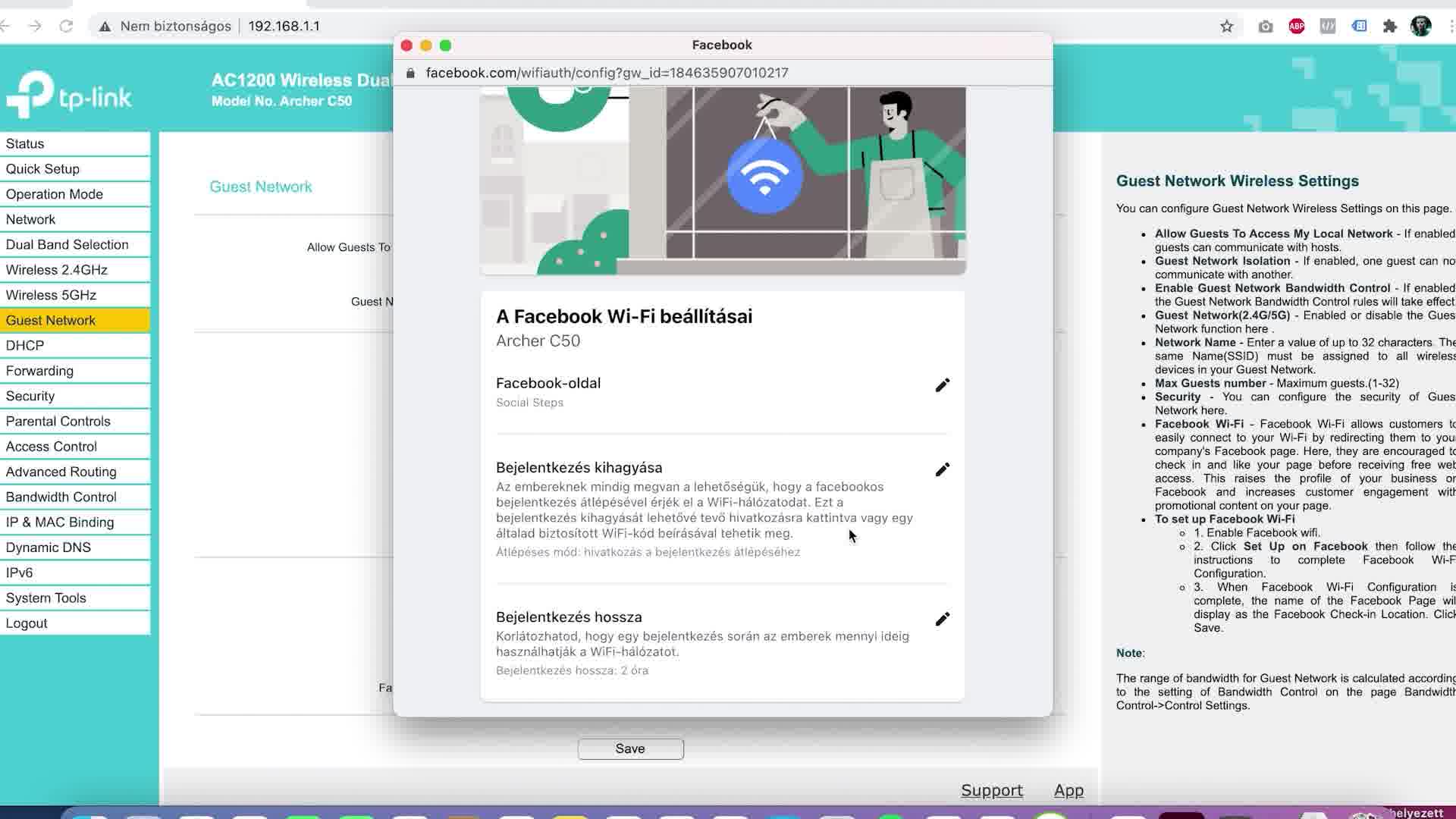Click the 'Guest Network' page heading
This screenshot has width=1456, height=819.
point(260,187)
